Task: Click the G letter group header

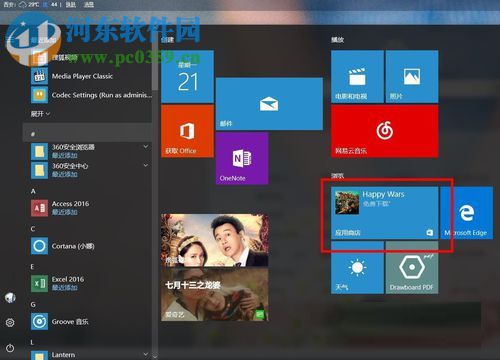Action: 33,304
